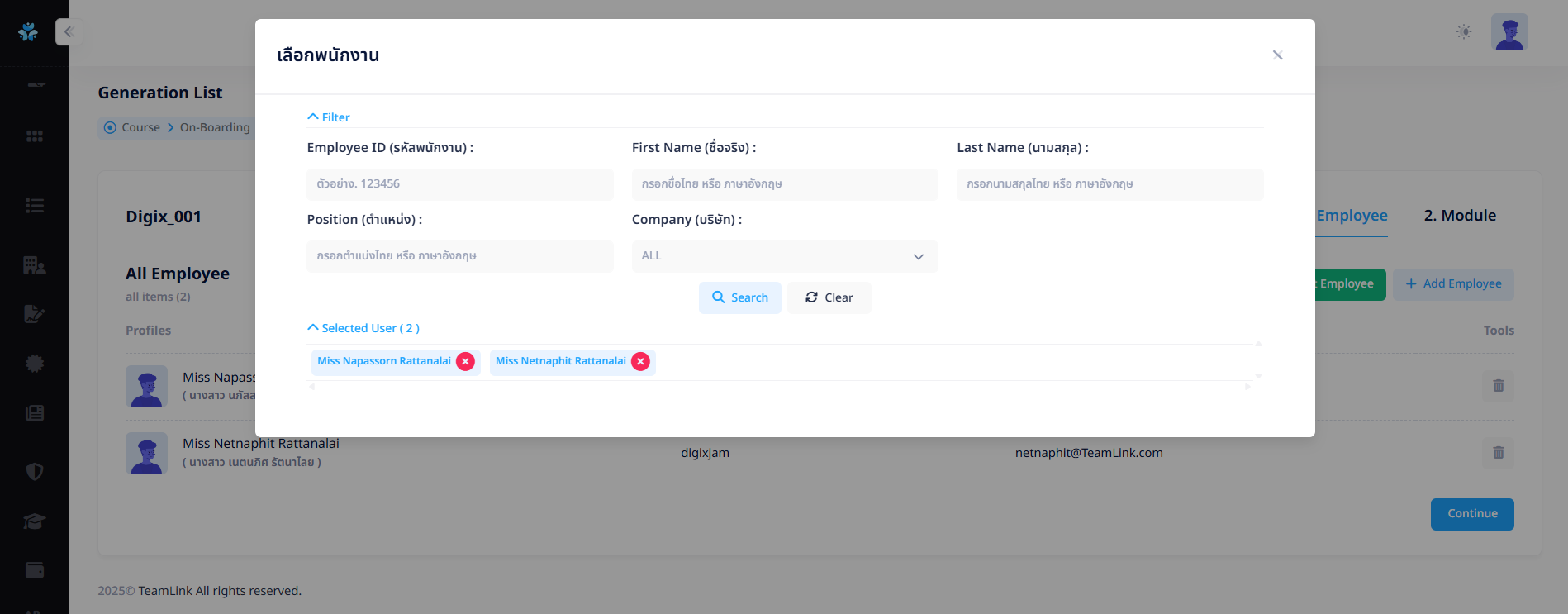Collapse the Filter section
The height and width of the screenshot is (614, 1568).
329,117
